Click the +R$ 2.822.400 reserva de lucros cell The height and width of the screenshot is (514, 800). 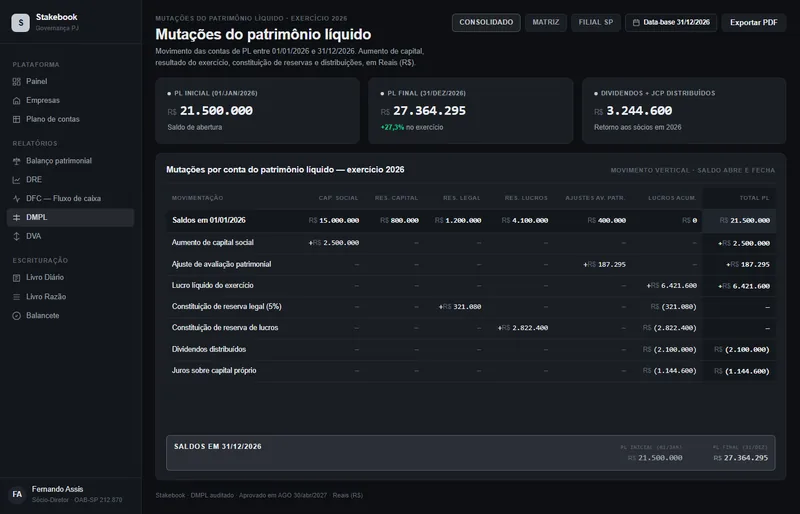click(523, 328)
